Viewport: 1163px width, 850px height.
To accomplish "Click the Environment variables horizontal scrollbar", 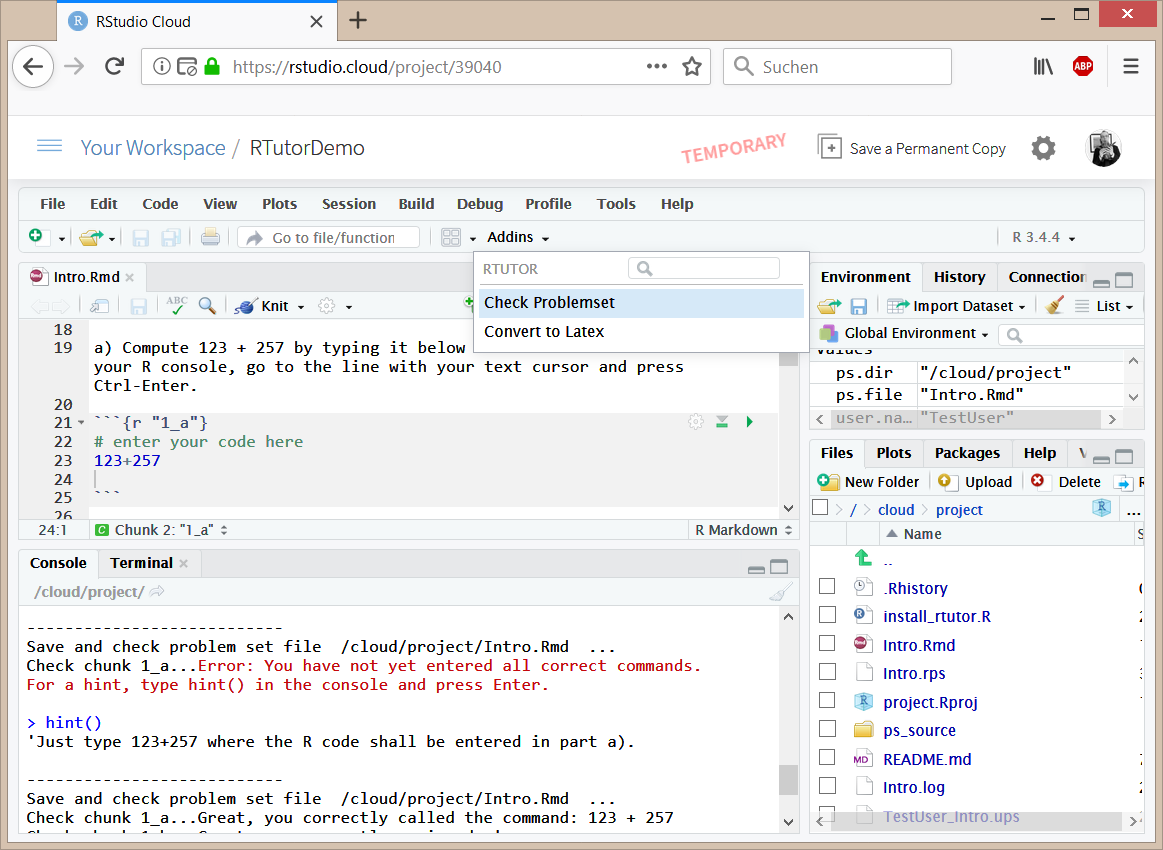I will tap(966, 419).
